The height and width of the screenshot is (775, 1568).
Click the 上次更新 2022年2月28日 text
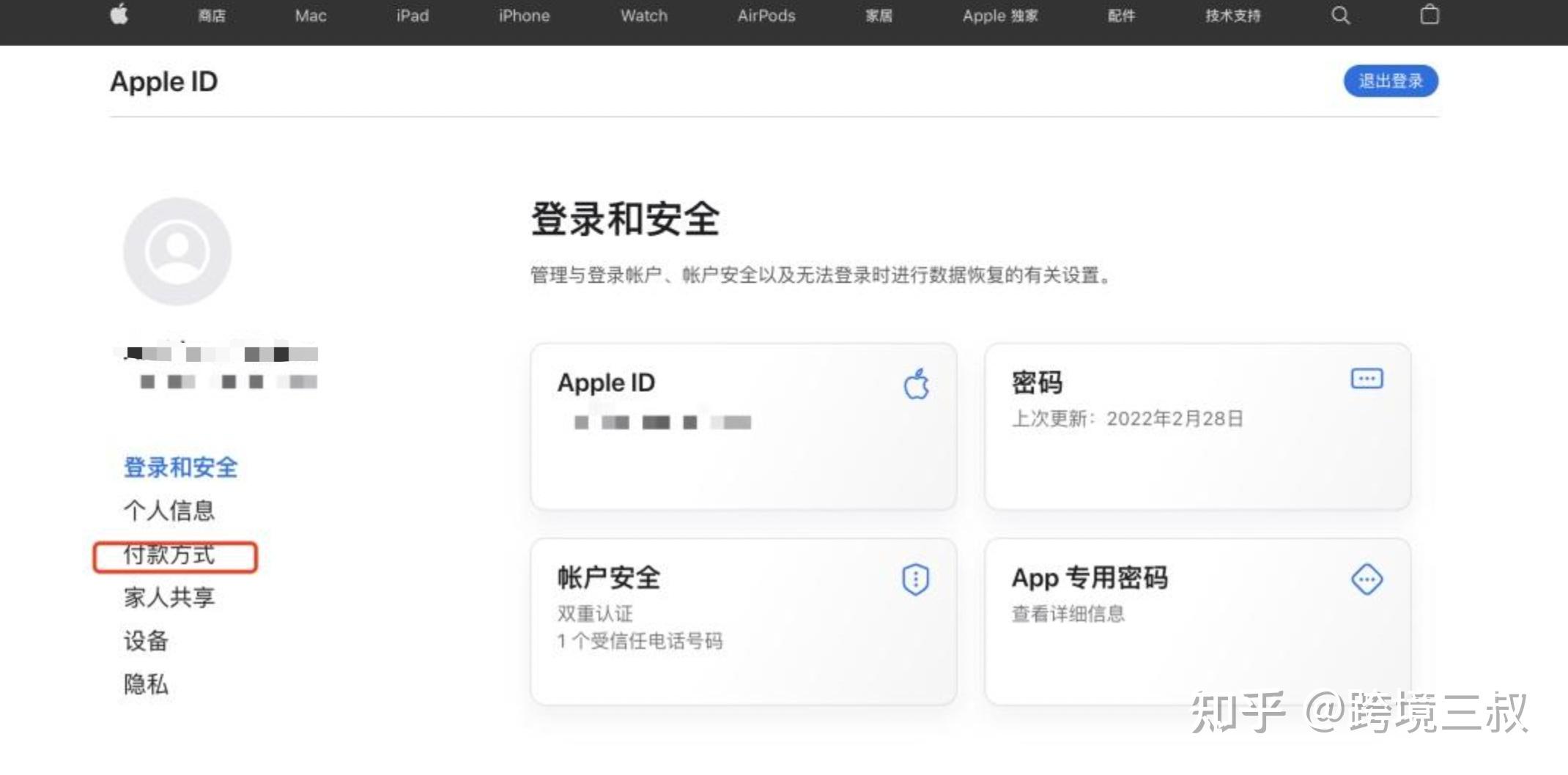(1128, 418)
